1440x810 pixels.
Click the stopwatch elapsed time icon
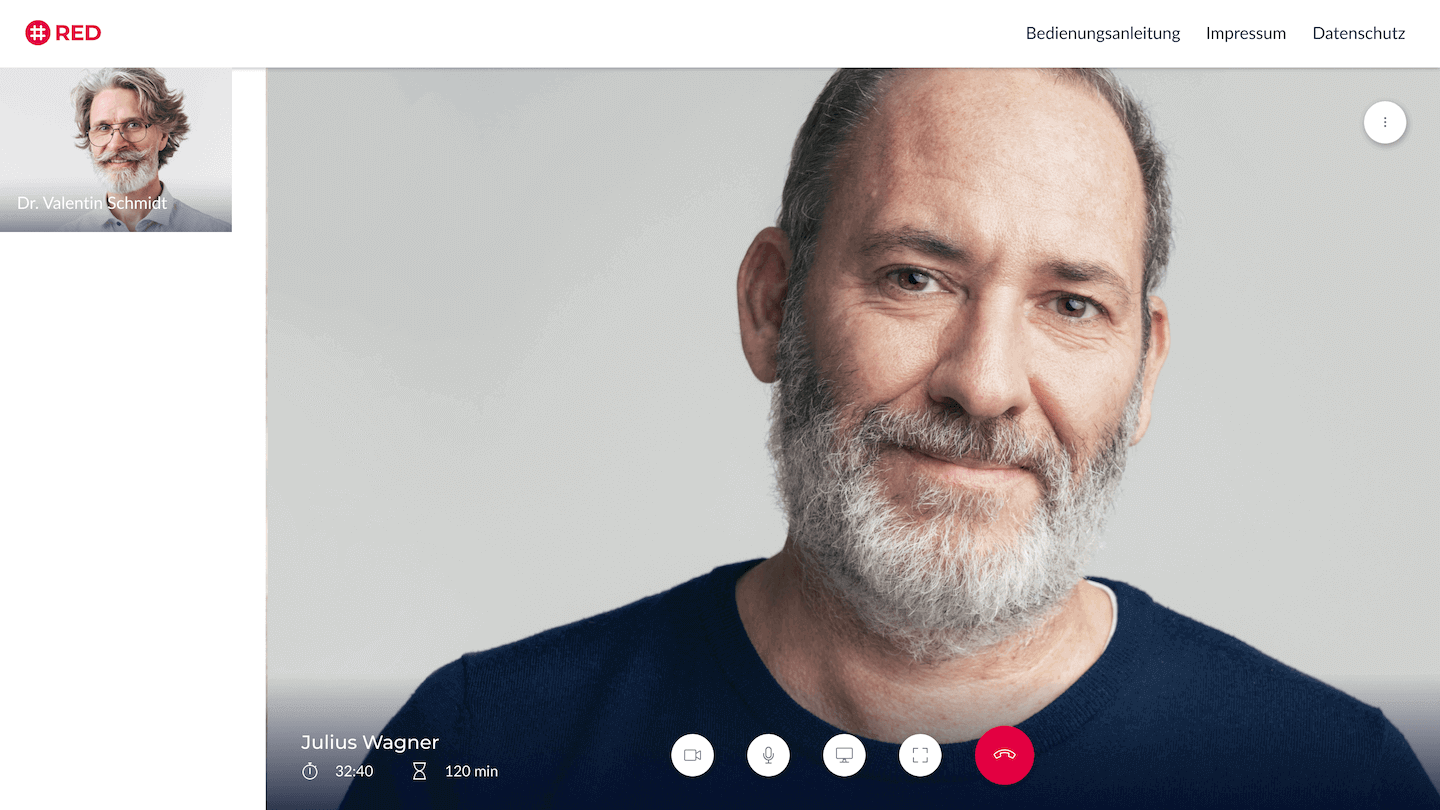tap(310, 771)
